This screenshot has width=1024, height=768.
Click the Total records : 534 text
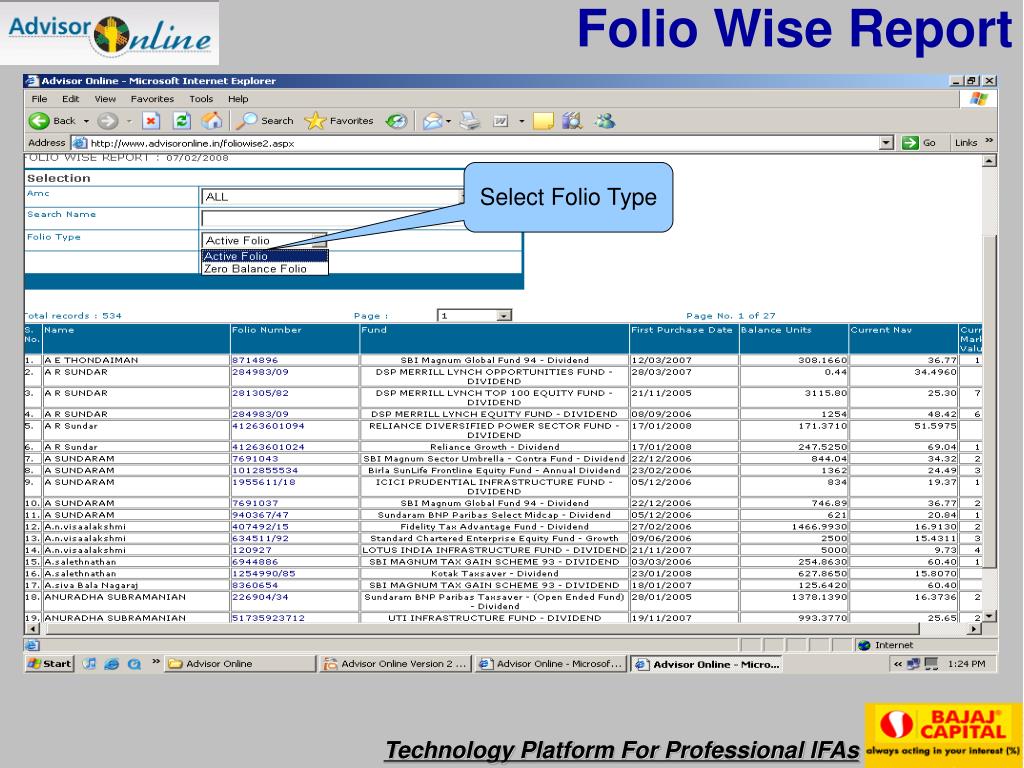(x=73, y=315)
